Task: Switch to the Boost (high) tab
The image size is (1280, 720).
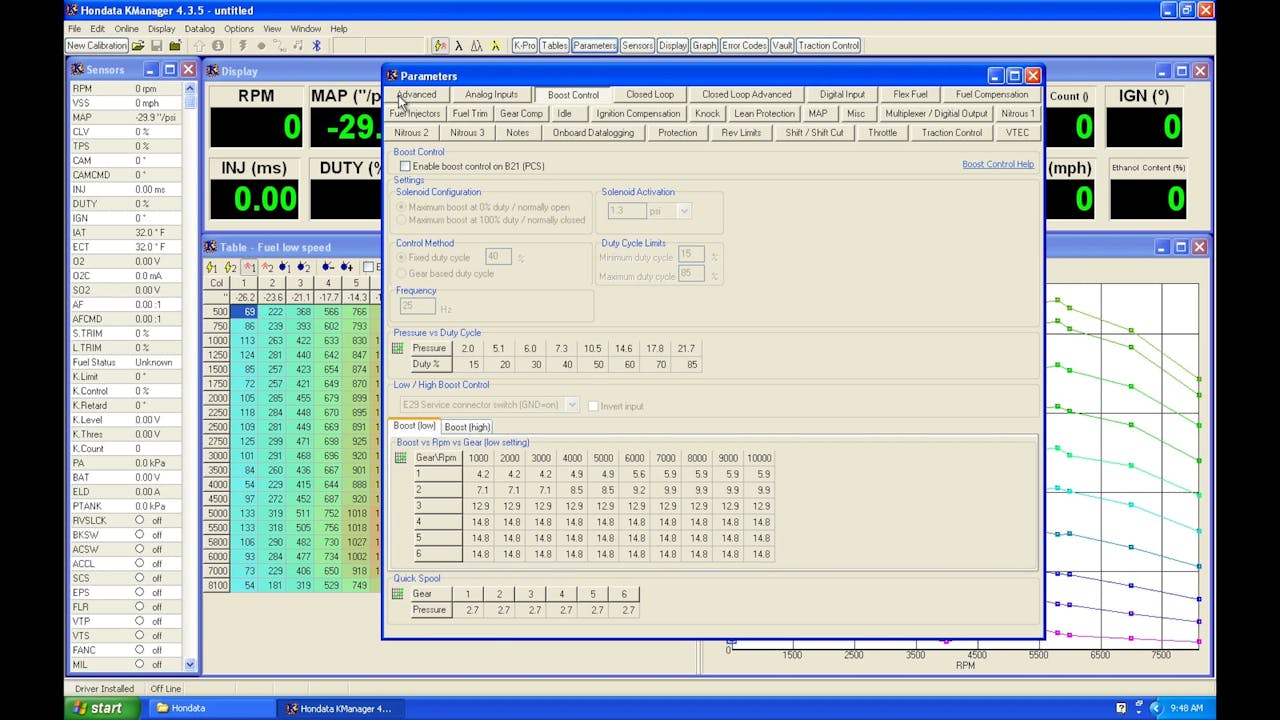Action: point(467,427)
